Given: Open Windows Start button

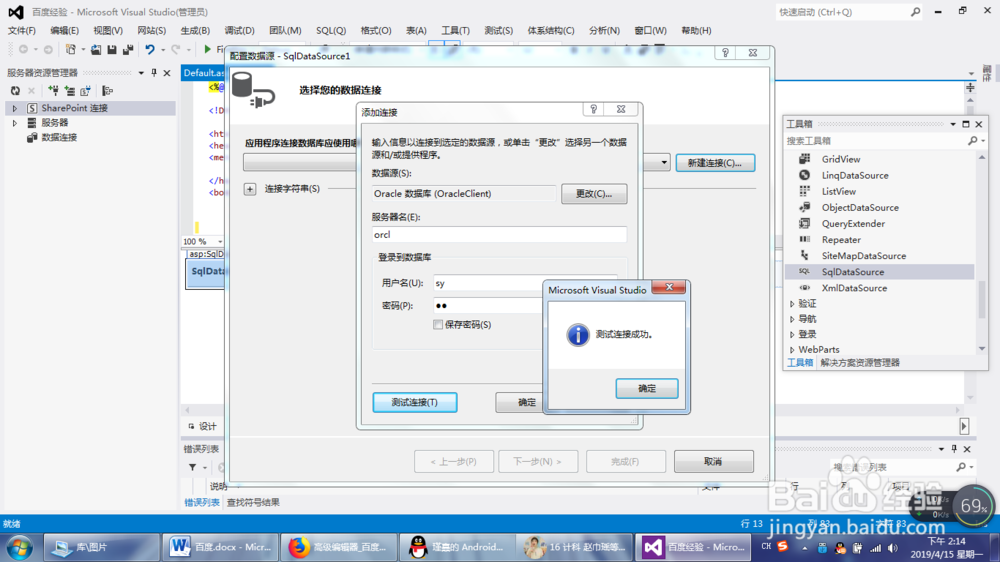Looking at the screenshot, I should click(x=20, y=547).
